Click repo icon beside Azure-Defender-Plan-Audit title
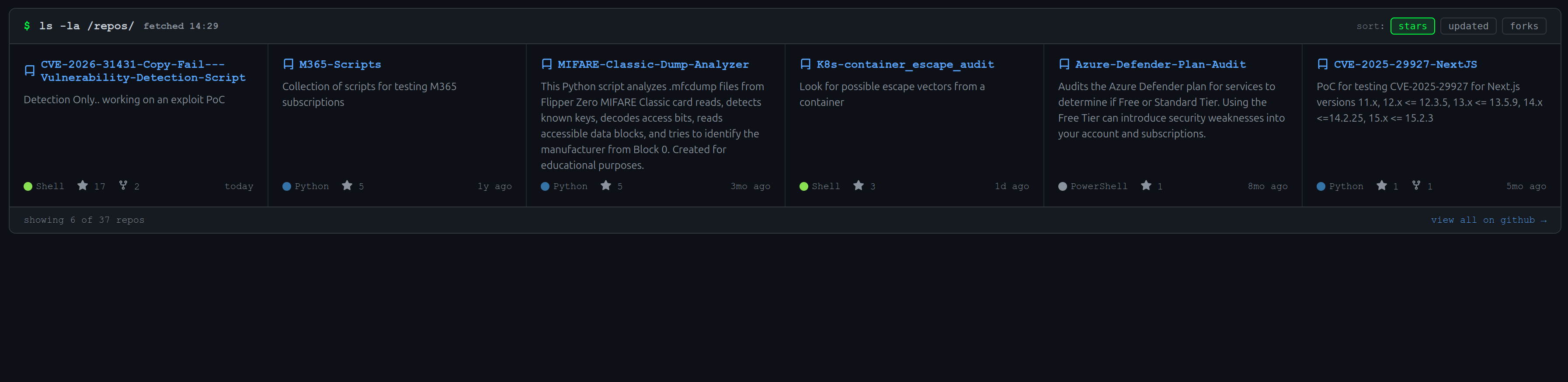1568x382 pixels. click(1064, 64)
